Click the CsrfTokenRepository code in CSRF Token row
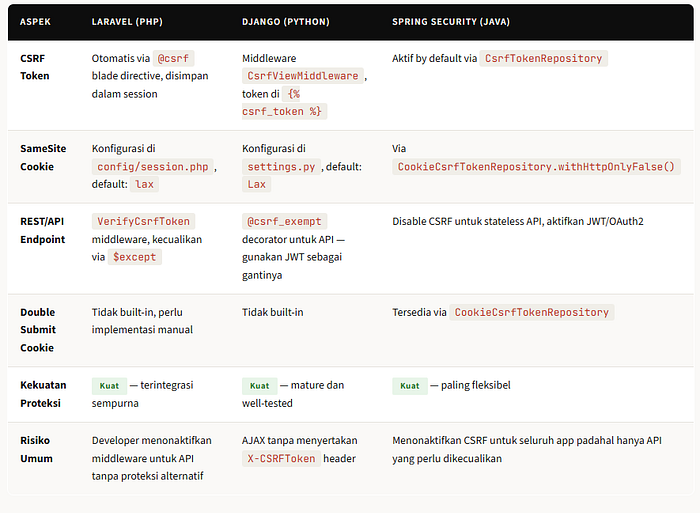The height and width of the screenshot is (513, 700). [543, 58]
